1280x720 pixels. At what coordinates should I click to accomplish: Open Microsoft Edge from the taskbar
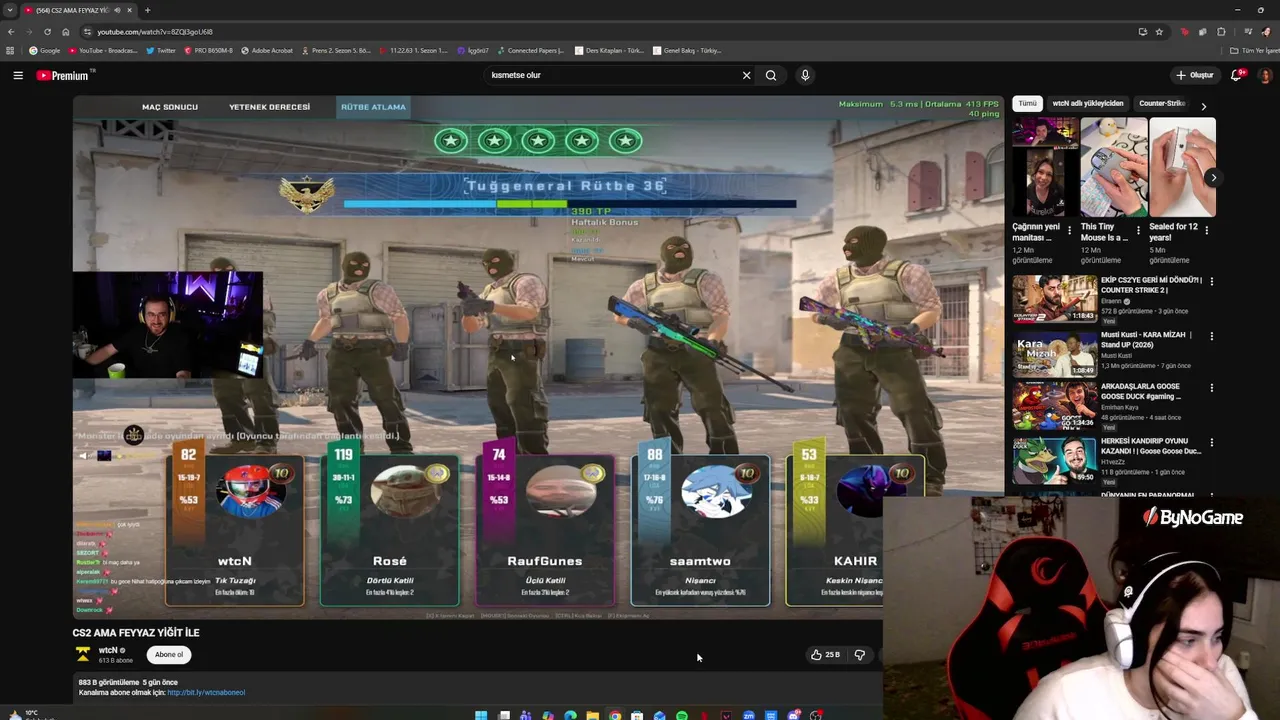(570, 715)
